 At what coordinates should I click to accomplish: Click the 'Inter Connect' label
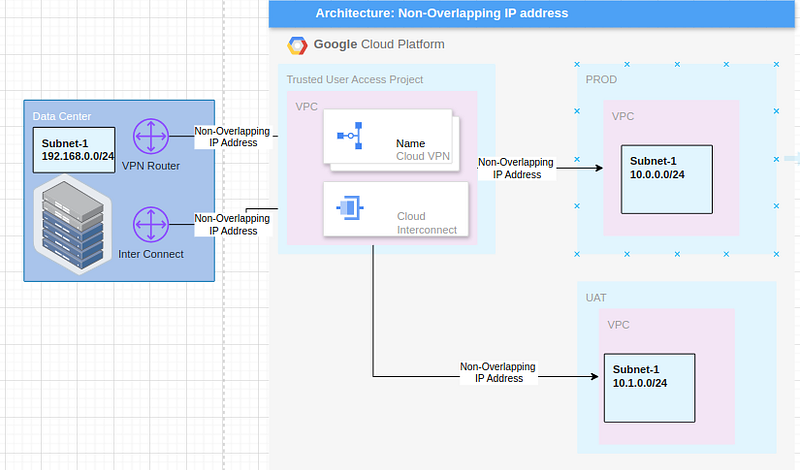151,254
